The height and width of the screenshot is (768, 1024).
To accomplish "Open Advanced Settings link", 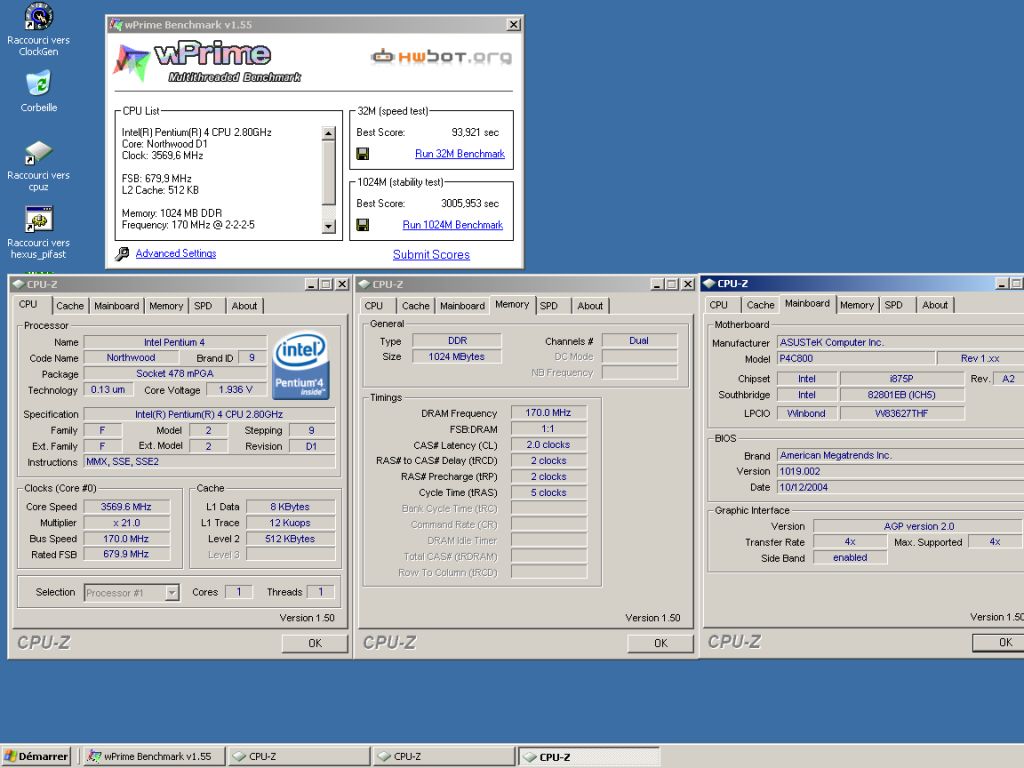I will pos(176,253).
